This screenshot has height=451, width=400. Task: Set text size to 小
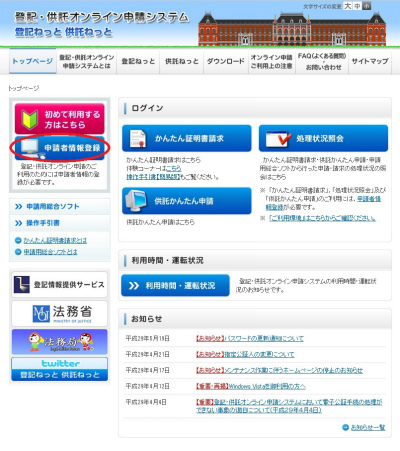[366, 6]
